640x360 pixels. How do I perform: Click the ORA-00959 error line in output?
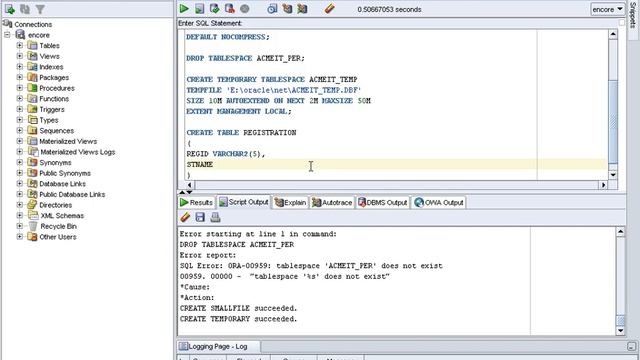[311, 265]
